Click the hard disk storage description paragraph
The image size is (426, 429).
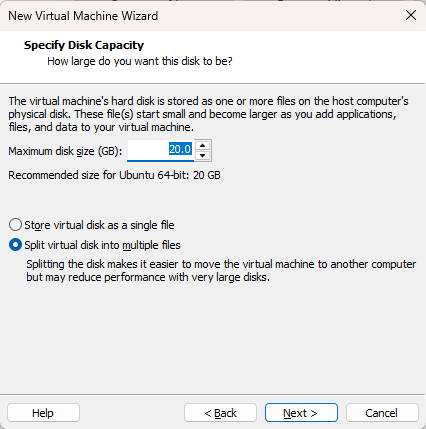pos(208,114)
